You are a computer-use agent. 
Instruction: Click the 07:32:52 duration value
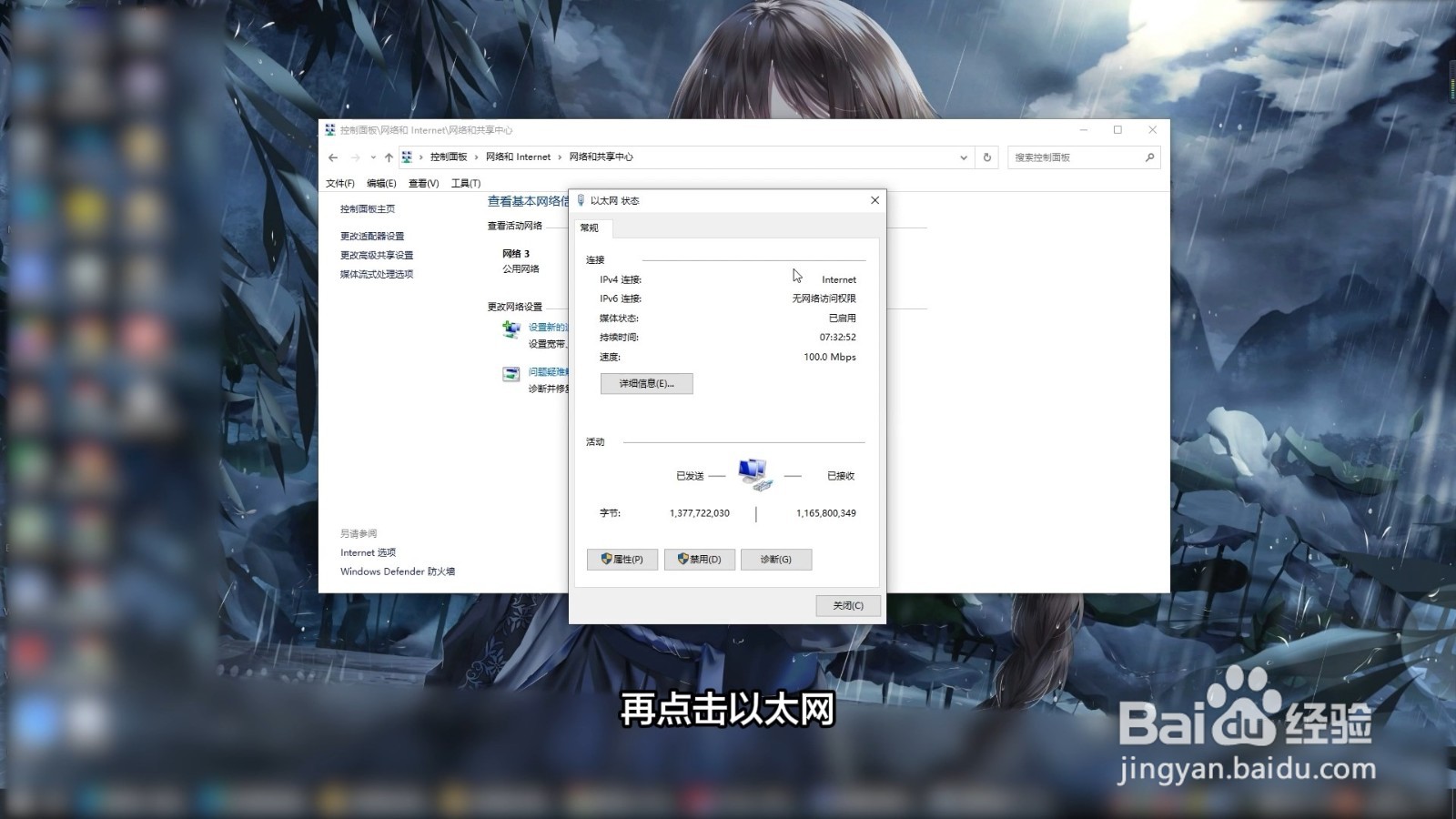tap(838, 337)
